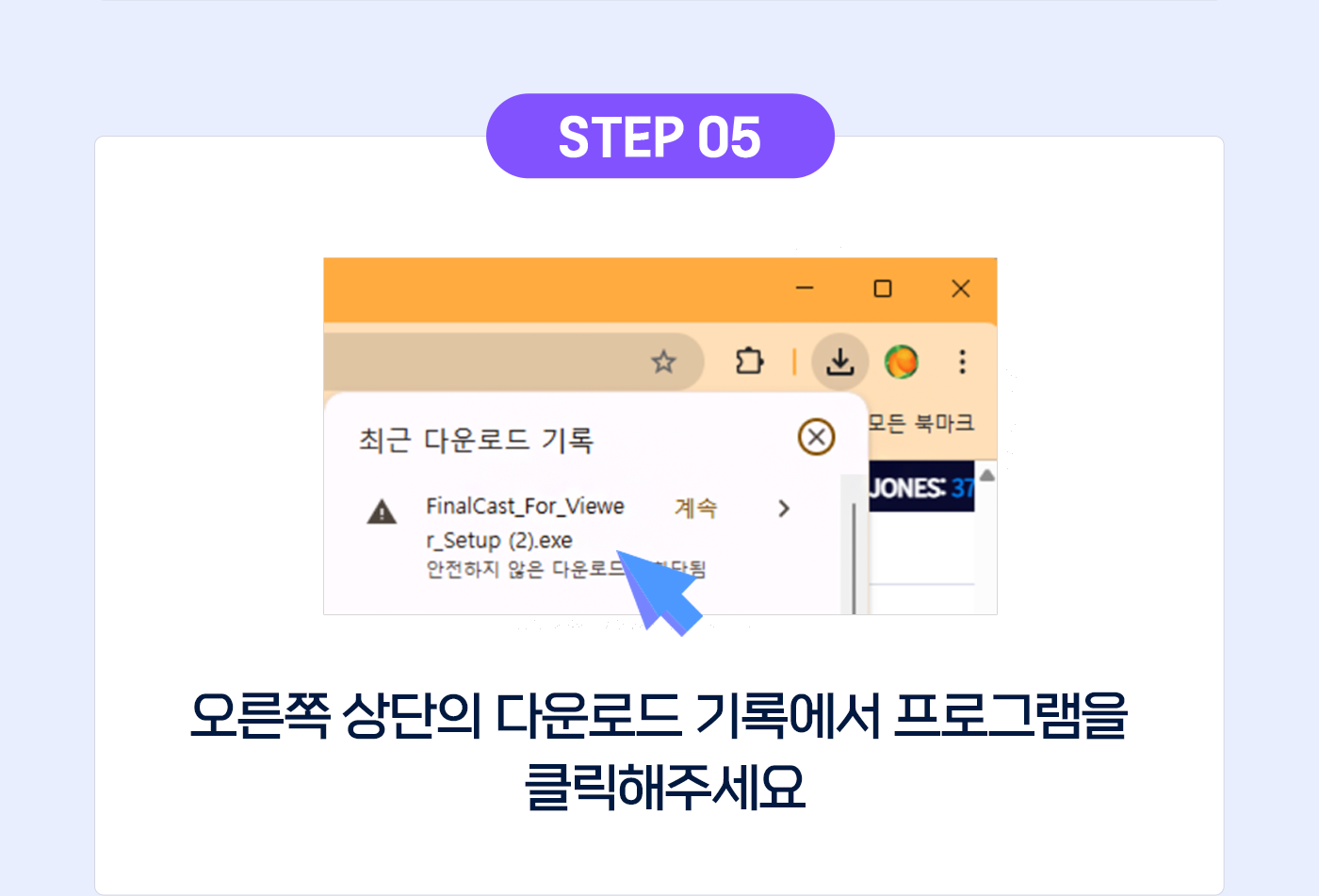Click the JONES: 37 ticker banner
Image resolution: width=1319 pixels, height=896 pixels.
tap(920, 487)
